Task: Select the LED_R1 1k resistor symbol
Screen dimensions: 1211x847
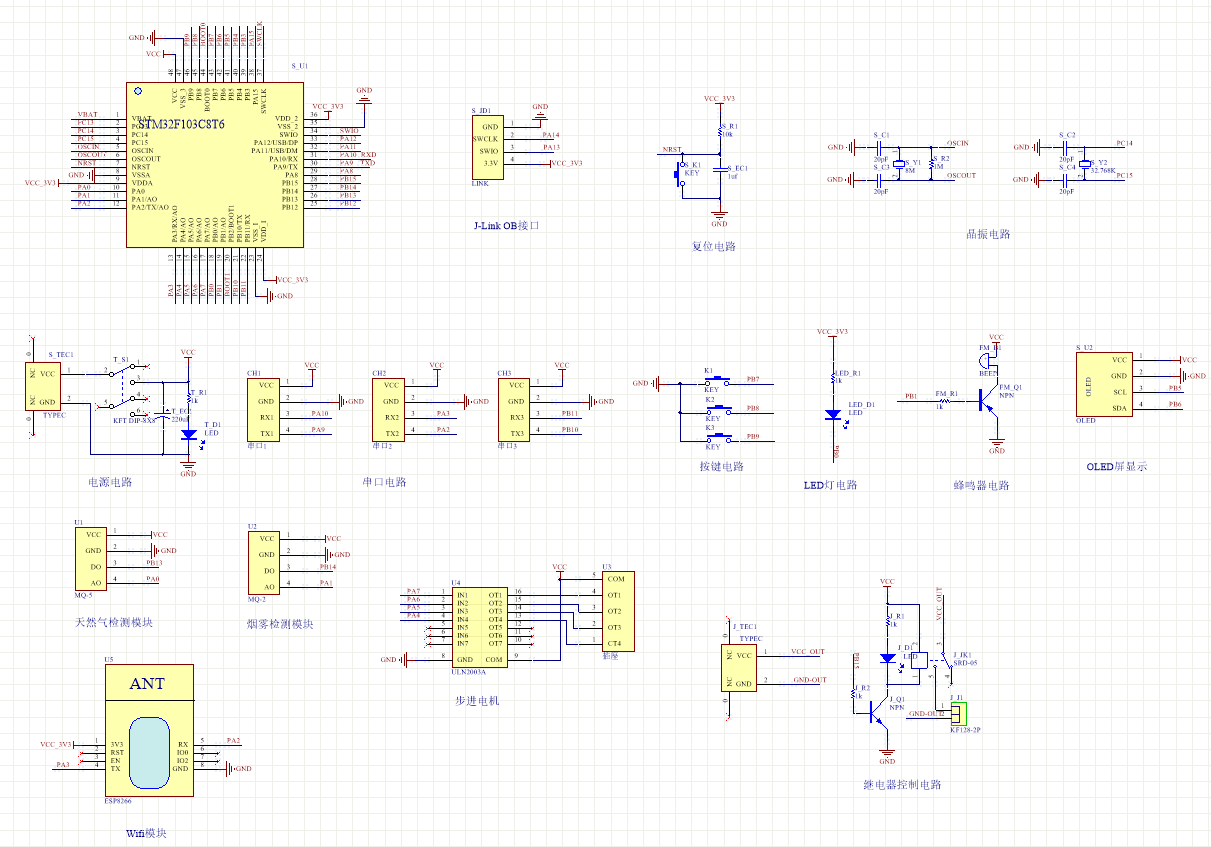Action: (832, 378)
